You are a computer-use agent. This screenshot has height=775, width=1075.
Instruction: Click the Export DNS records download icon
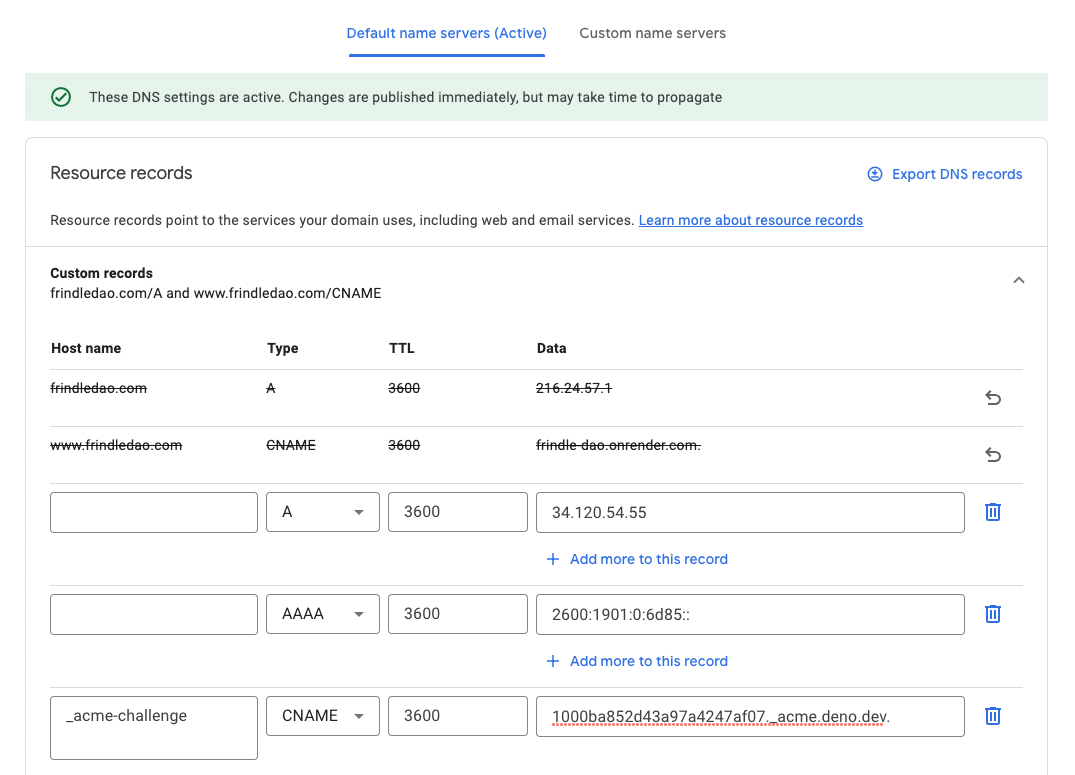(x=875, y=174)
